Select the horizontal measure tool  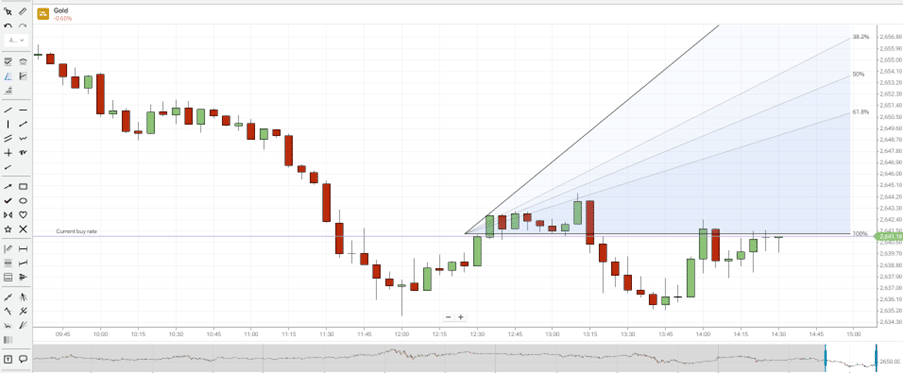coord(23,249)
